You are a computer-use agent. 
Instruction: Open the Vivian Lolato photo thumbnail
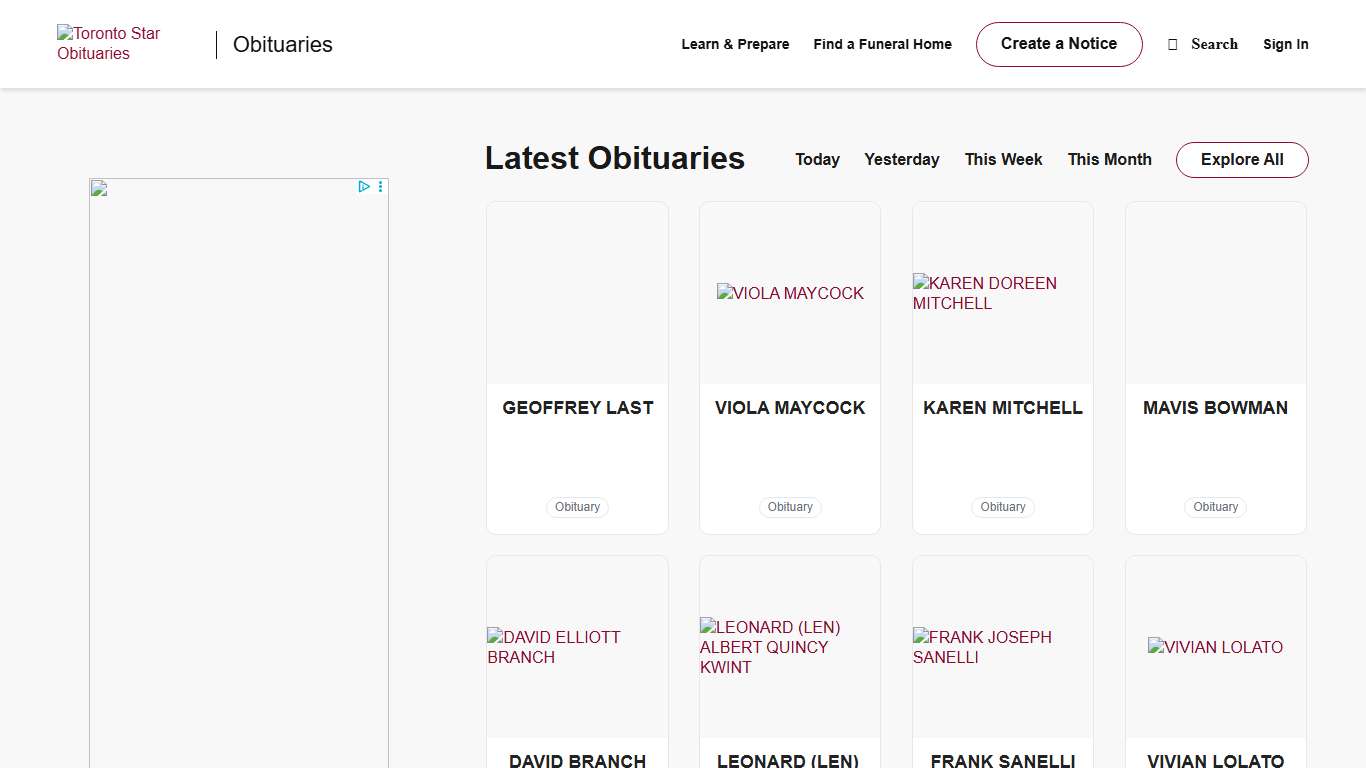(1215, 647)
